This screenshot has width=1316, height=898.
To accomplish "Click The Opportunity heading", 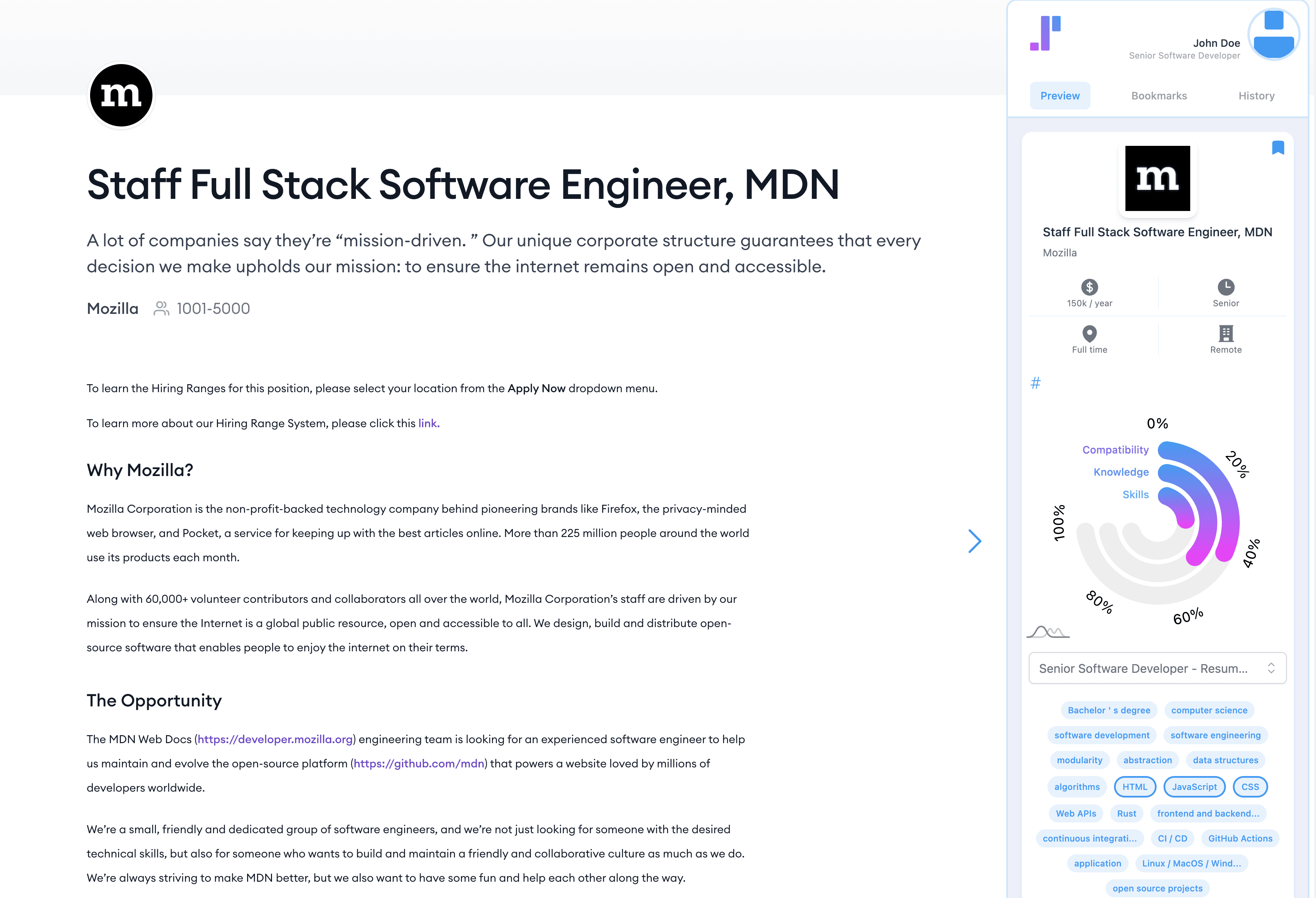I will click(x=154, y=701).
